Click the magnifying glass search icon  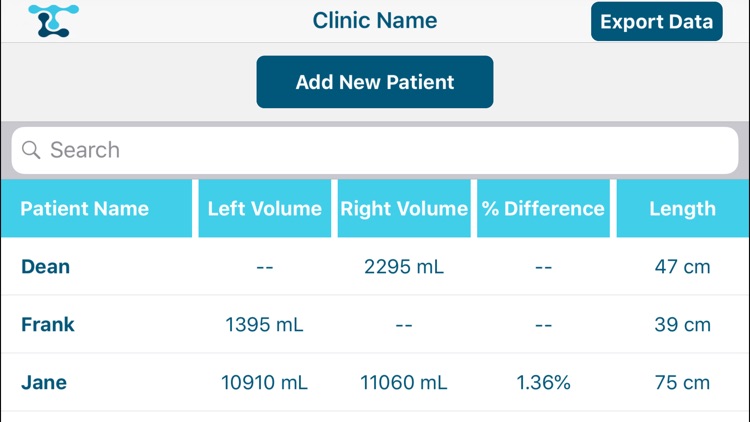[x=31, y=150]
